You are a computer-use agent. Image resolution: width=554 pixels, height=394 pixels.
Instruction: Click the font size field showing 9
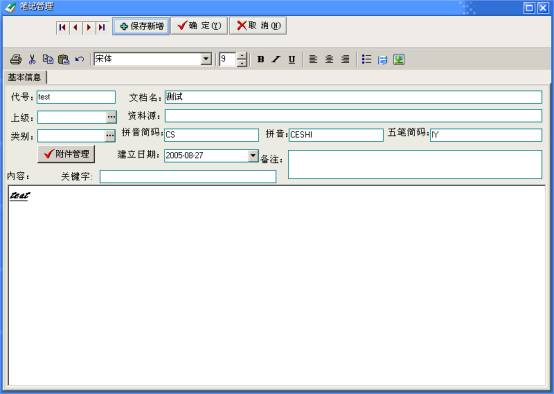[228, 59]
